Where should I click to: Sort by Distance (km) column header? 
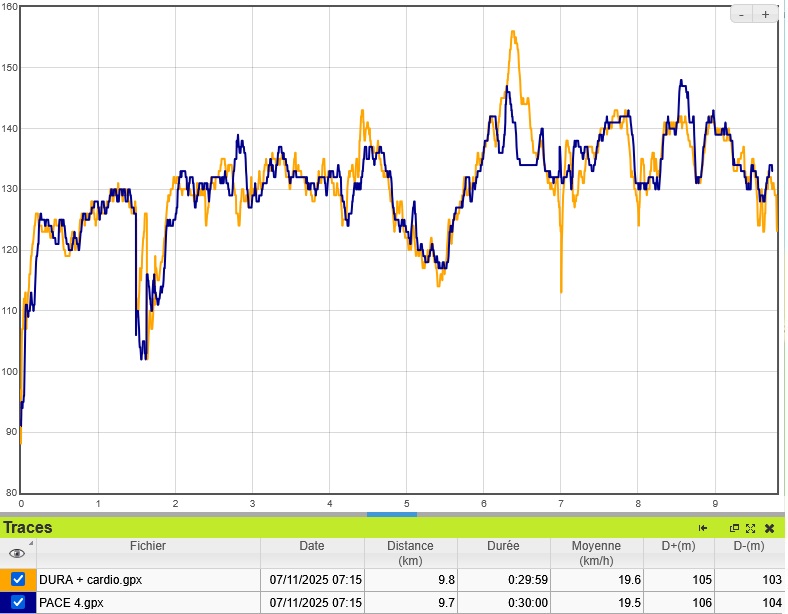410,553
